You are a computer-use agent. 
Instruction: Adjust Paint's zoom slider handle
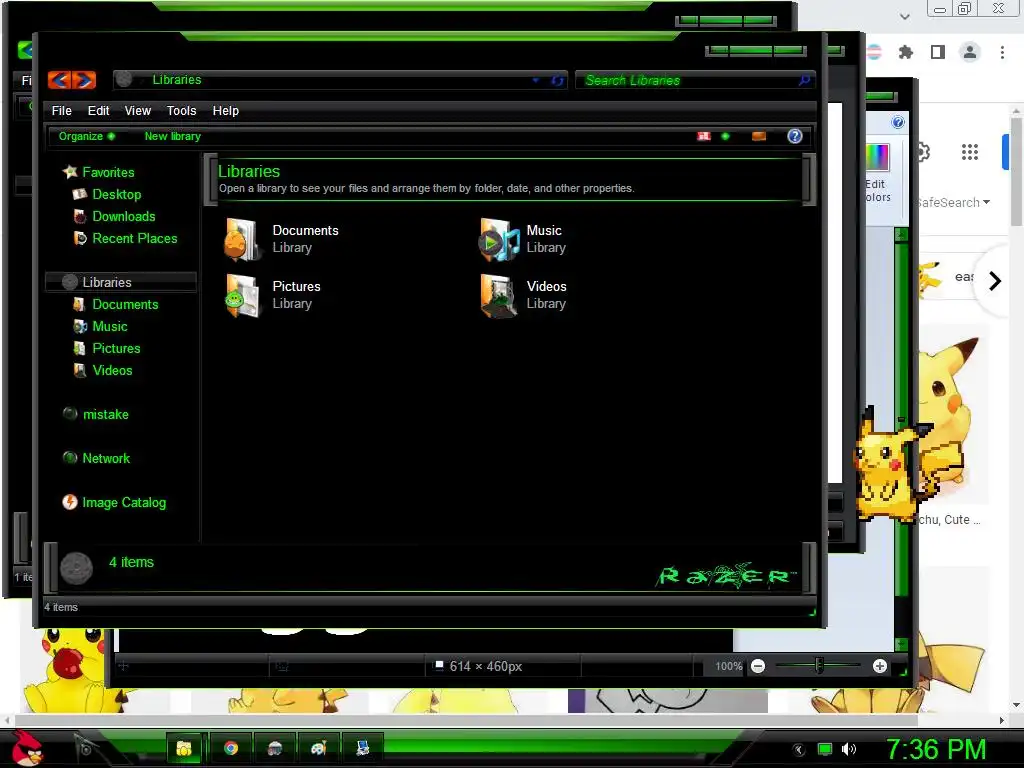(819, 666)
